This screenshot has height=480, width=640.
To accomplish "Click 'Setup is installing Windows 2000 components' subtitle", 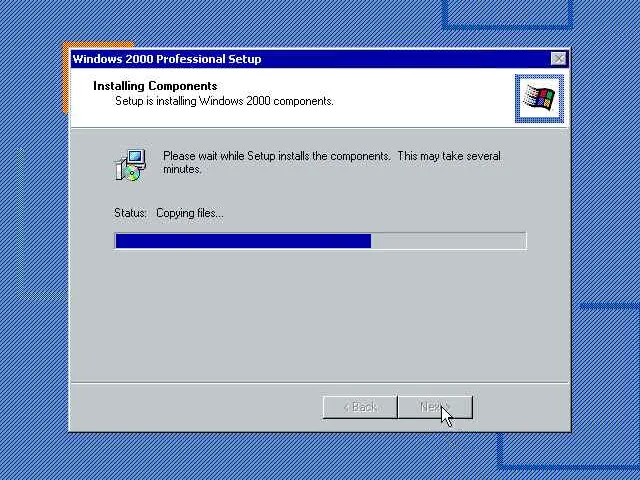I will 224,101.
